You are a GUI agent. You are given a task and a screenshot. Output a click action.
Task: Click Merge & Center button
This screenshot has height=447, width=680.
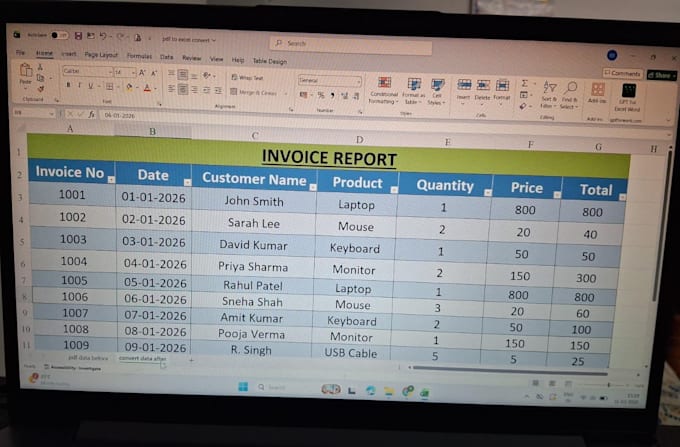[256, 92]
